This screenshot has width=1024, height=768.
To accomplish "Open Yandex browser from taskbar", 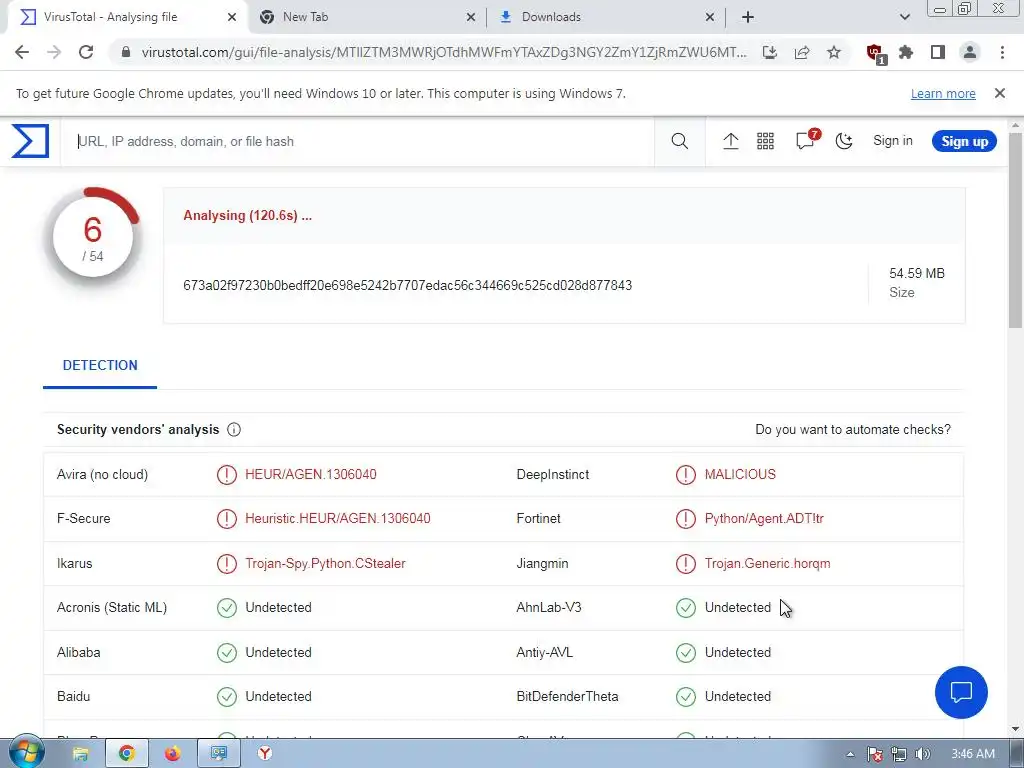I will [264, 754].
